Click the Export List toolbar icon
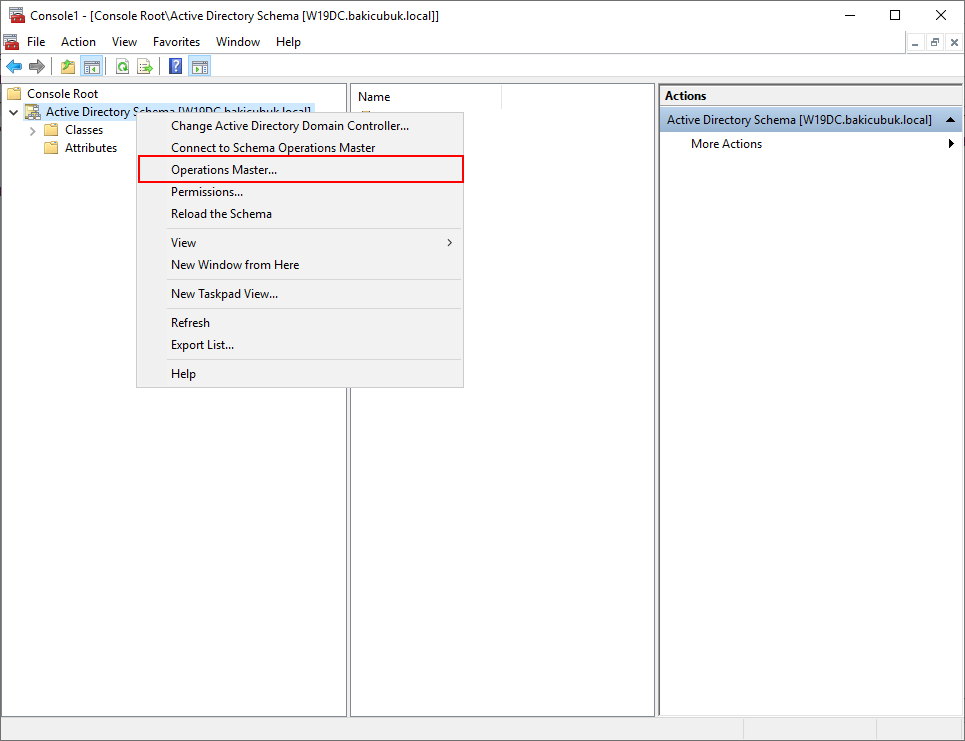 click(145, 66)
